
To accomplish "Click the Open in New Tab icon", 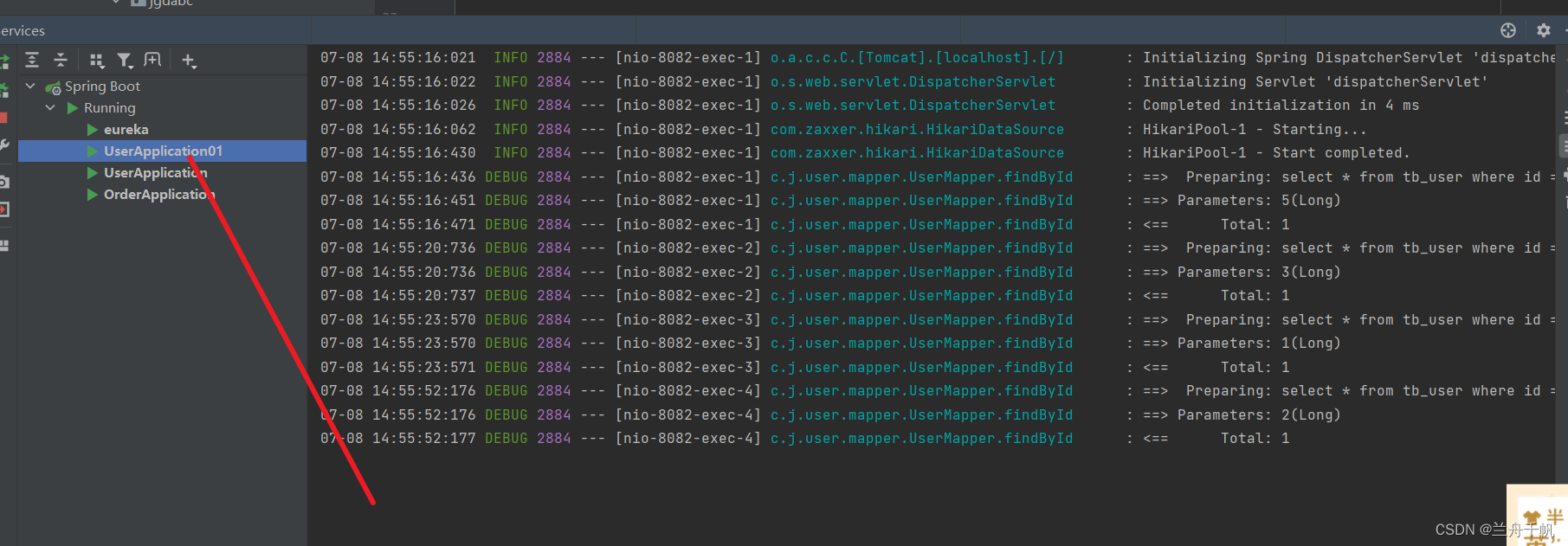I will pos(152,60).
